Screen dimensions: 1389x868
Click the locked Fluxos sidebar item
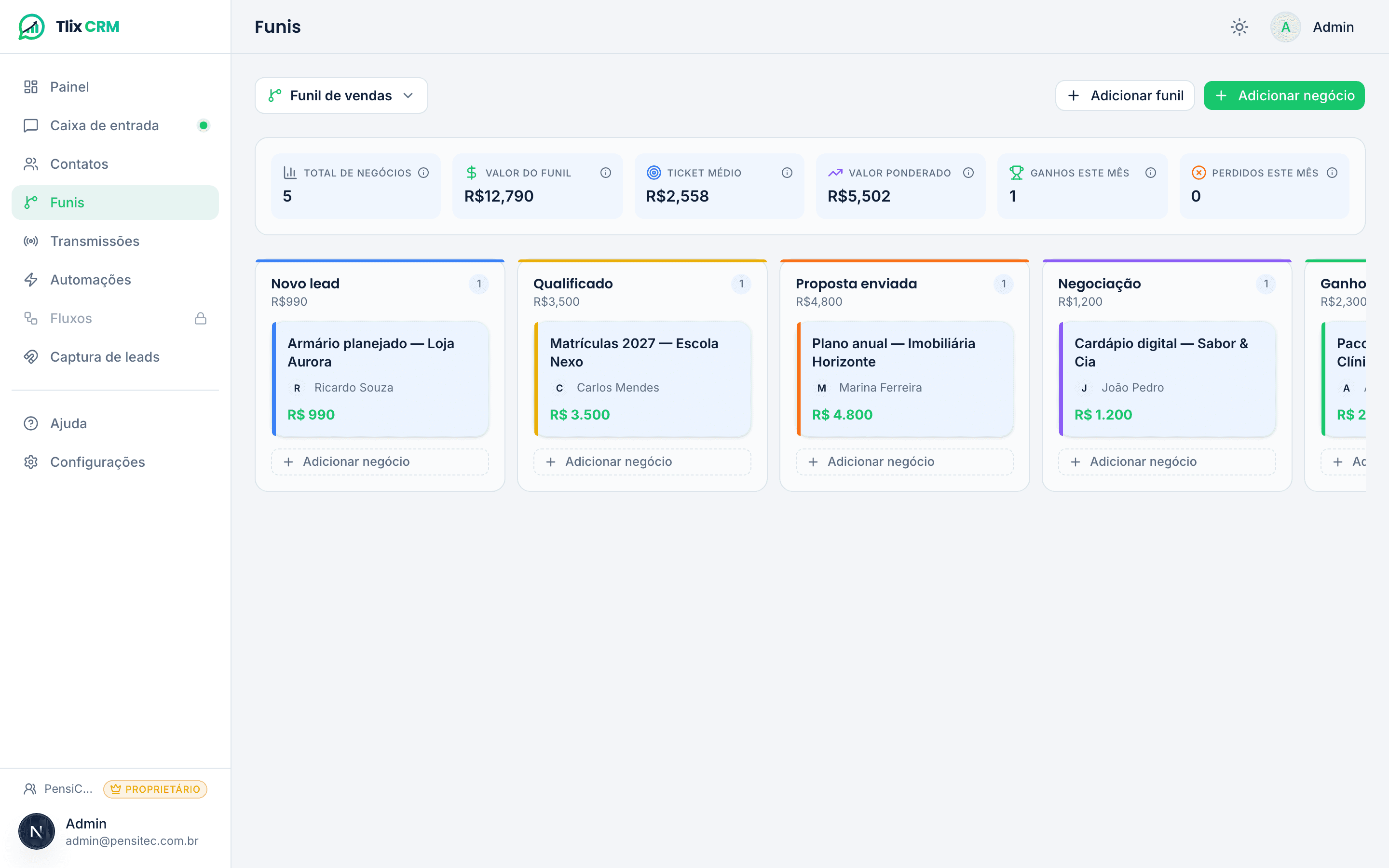point(115,318)
